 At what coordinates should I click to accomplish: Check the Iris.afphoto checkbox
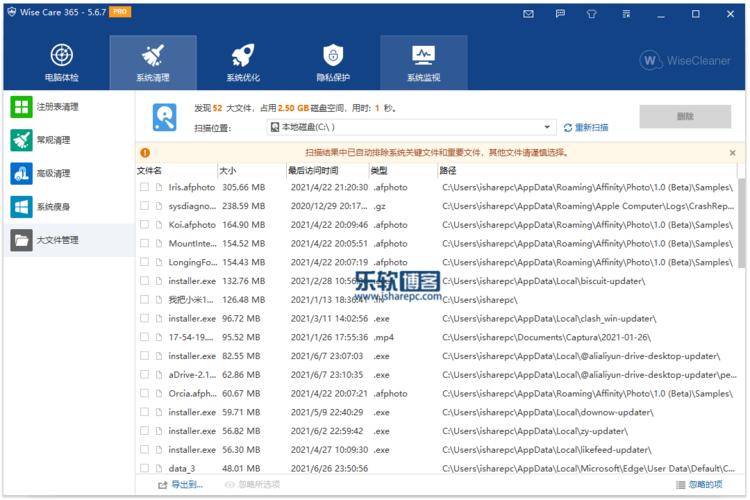point(144,187)
